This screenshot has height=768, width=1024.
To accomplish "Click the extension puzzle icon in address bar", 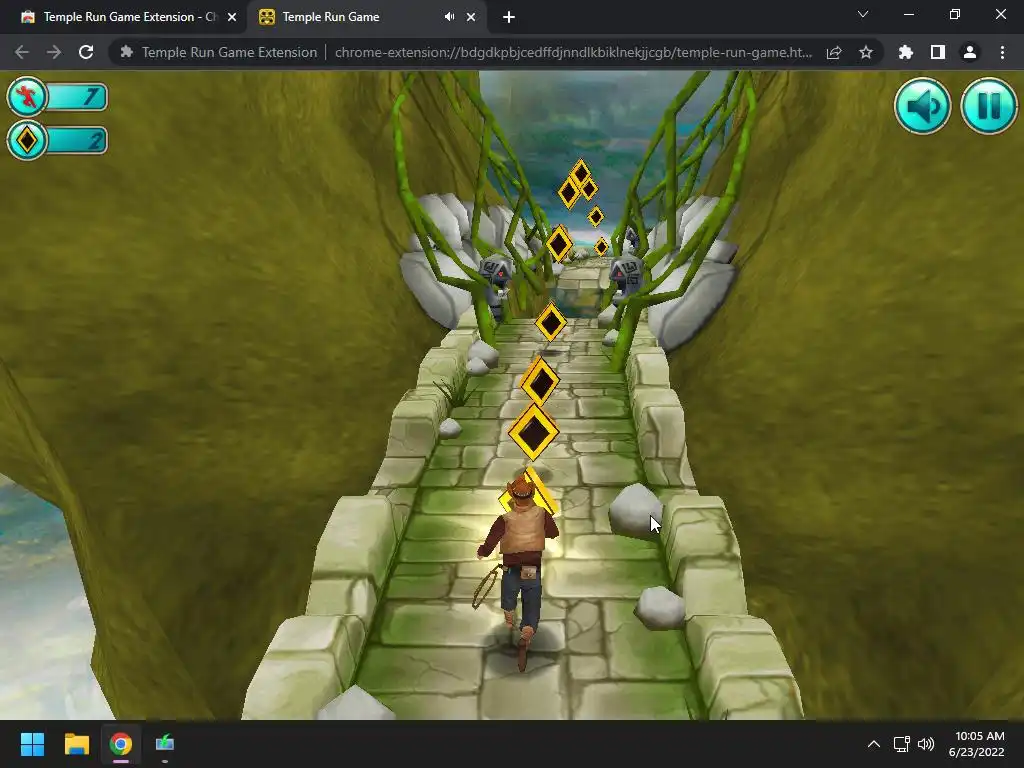I will [x=127, y=52].
